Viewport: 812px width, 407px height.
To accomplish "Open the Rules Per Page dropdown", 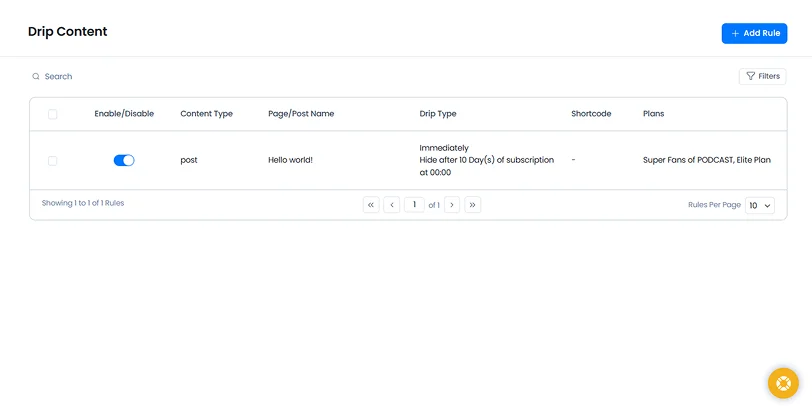I will tap(760, 205).
